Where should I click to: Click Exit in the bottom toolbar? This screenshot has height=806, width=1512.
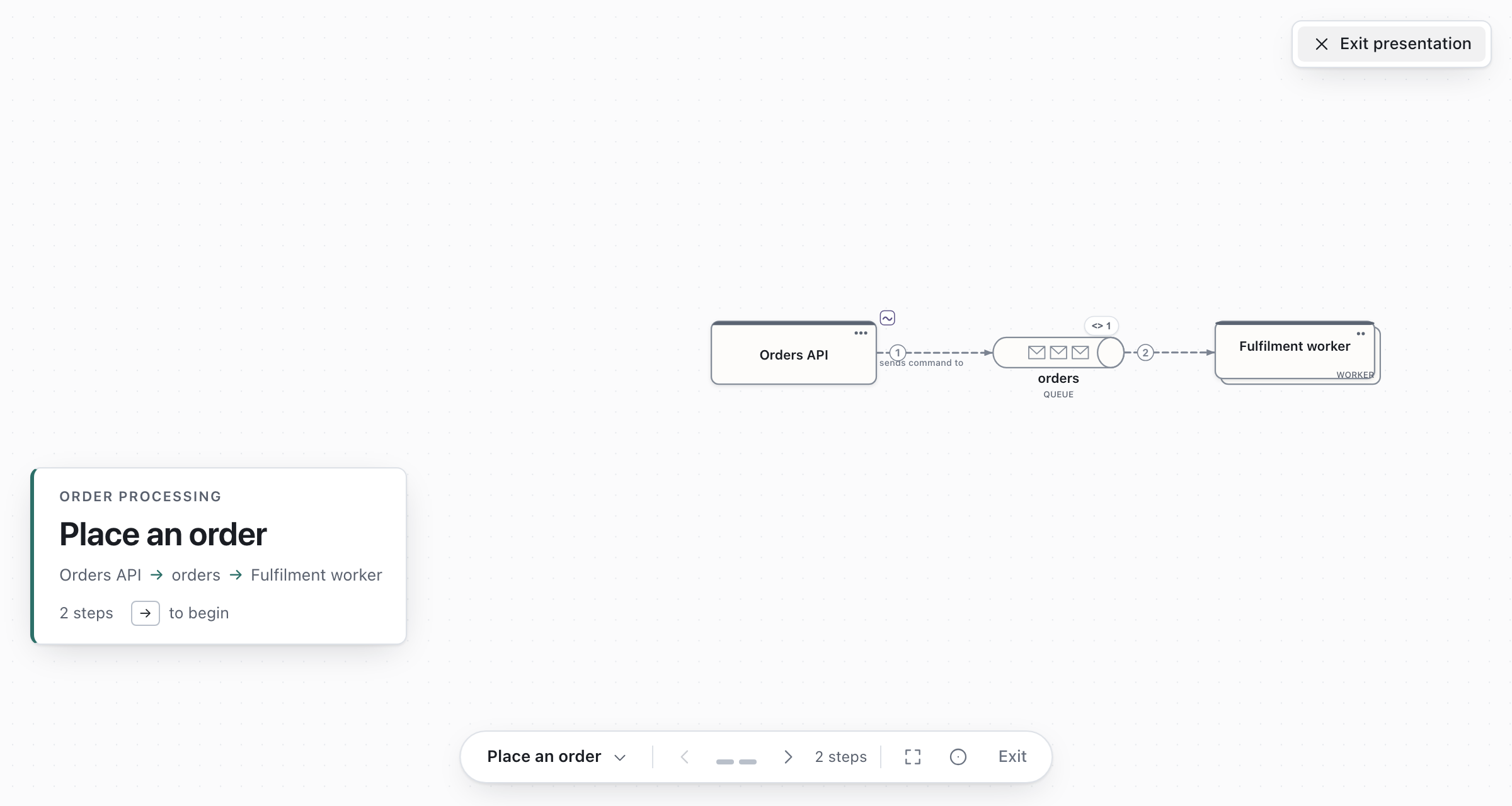click(x=1012, y=756)
